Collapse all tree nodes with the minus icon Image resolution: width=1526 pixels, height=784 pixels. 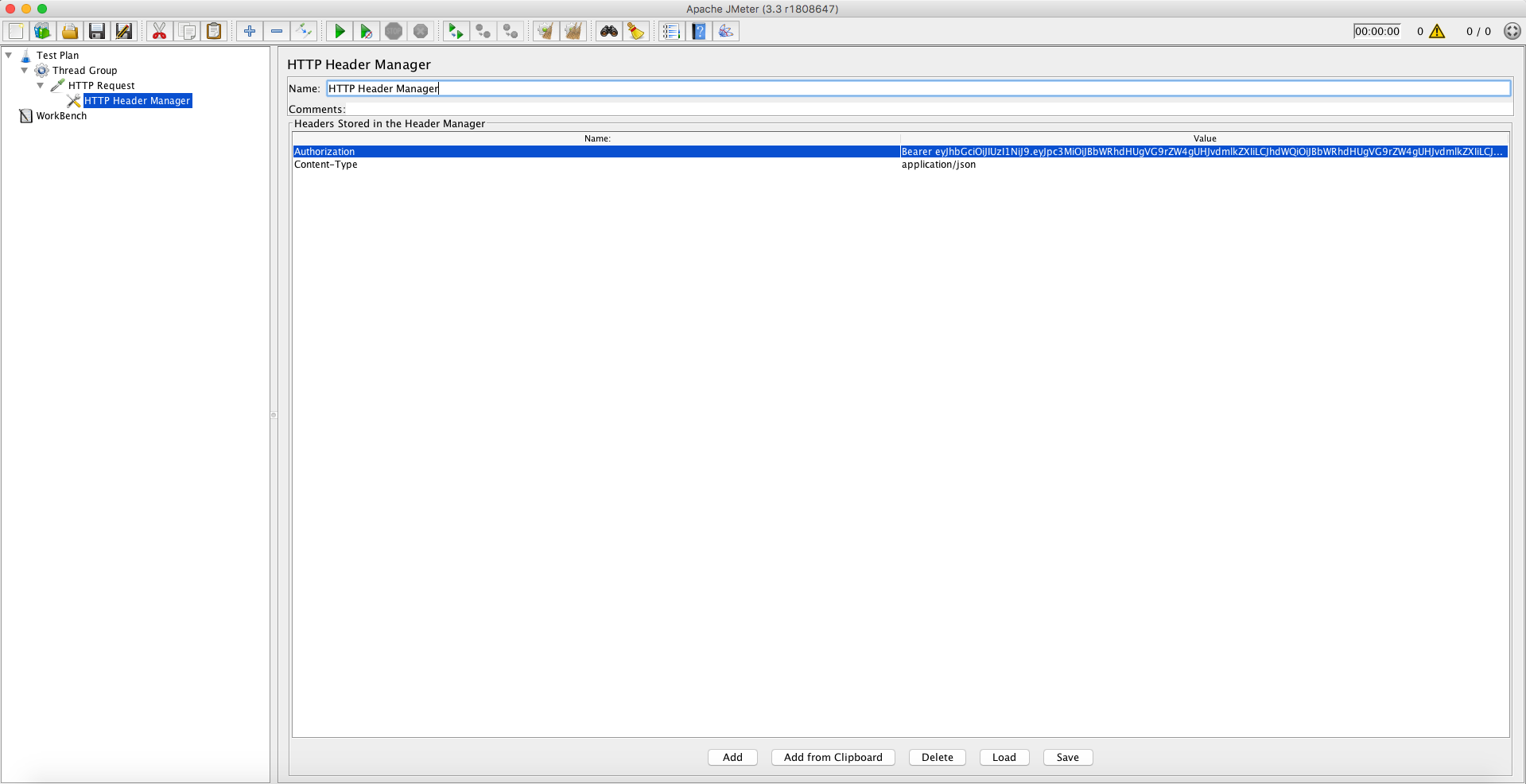coord(277,31)
